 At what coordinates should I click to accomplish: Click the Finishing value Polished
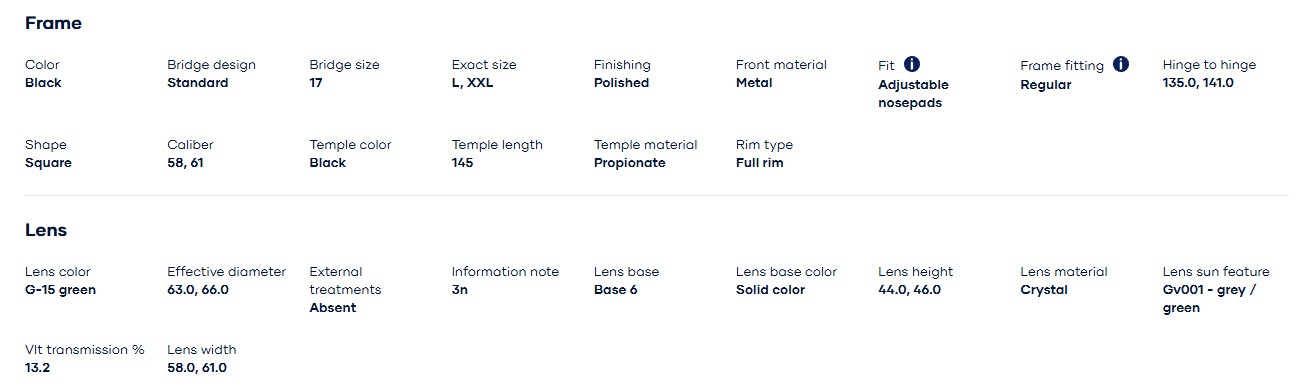[621, 83]
